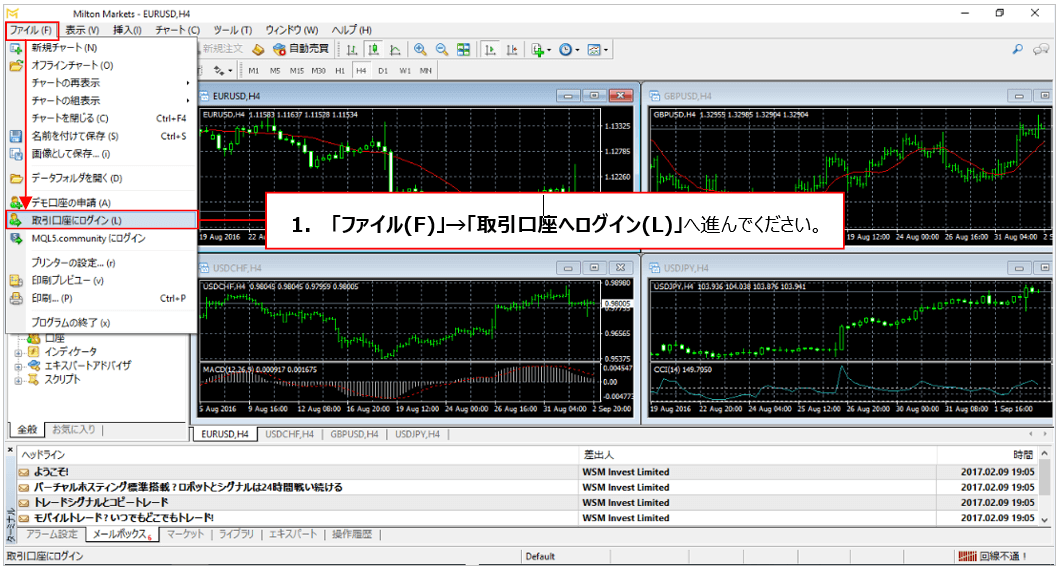
Task: Select the MN timeframe
Action: 426,70
